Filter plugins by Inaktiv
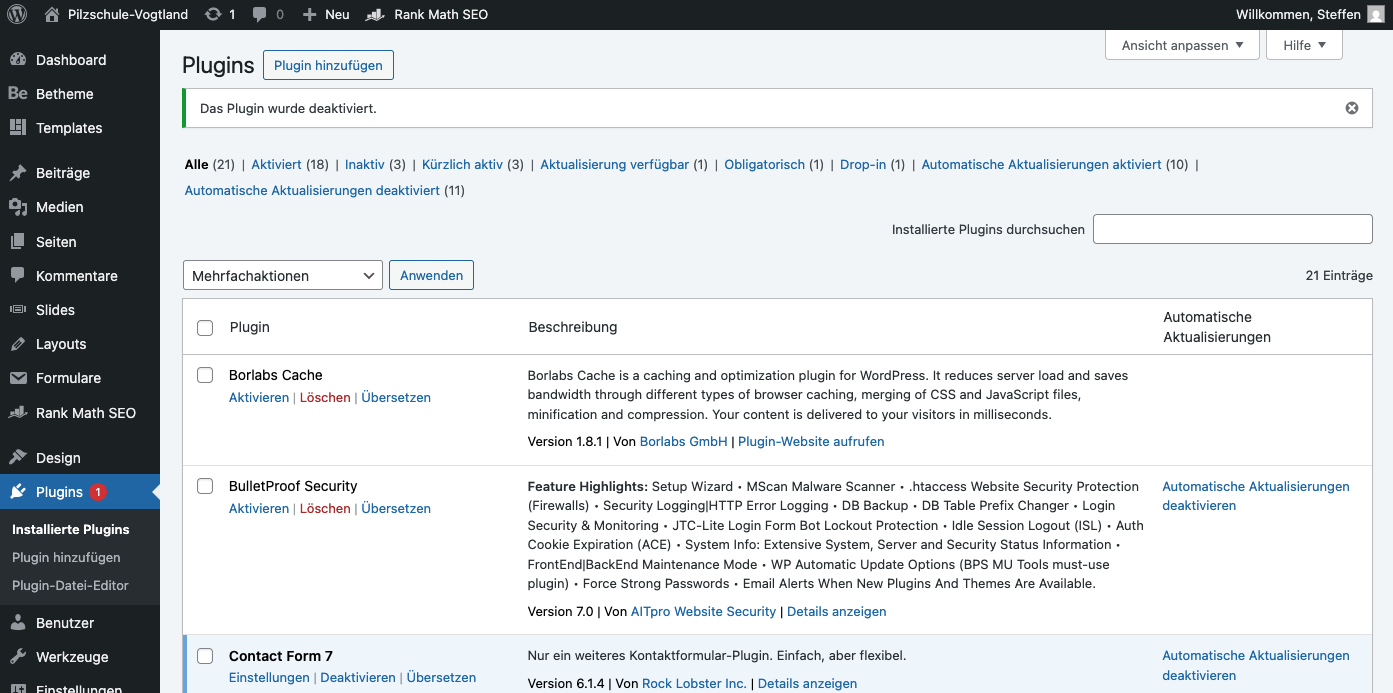 click(x=364, y=164)
